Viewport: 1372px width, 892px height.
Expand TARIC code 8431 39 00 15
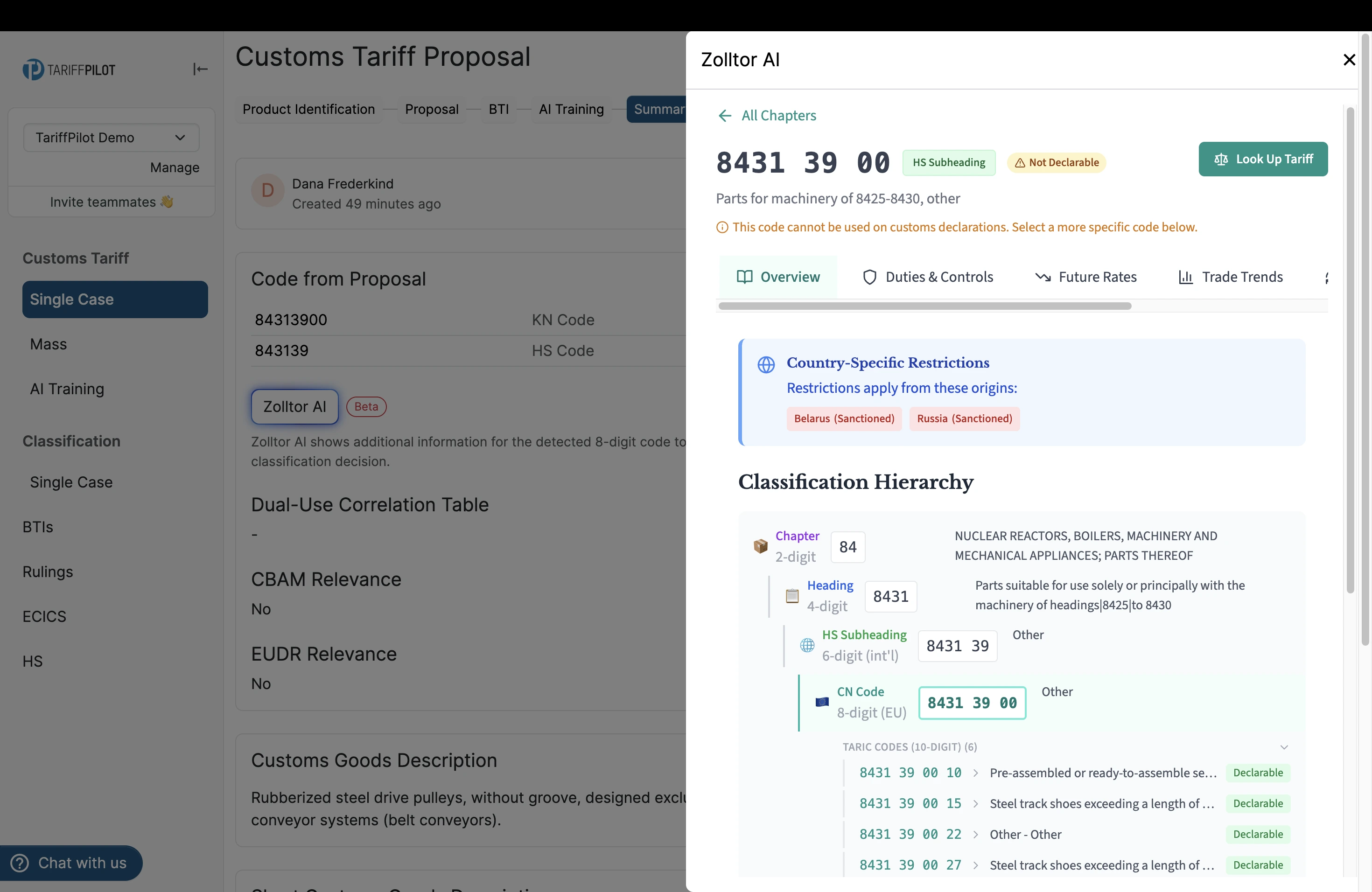tap(975, 803)
